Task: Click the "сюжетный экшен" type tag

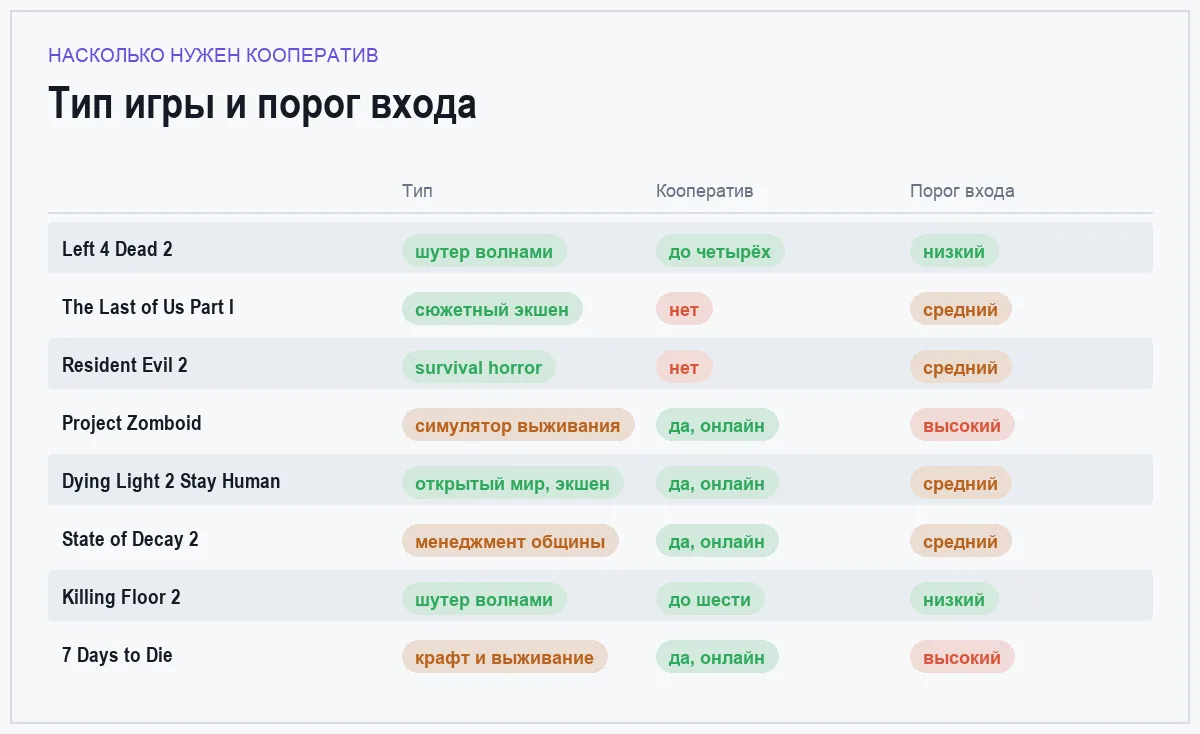Action: point(492,310)
